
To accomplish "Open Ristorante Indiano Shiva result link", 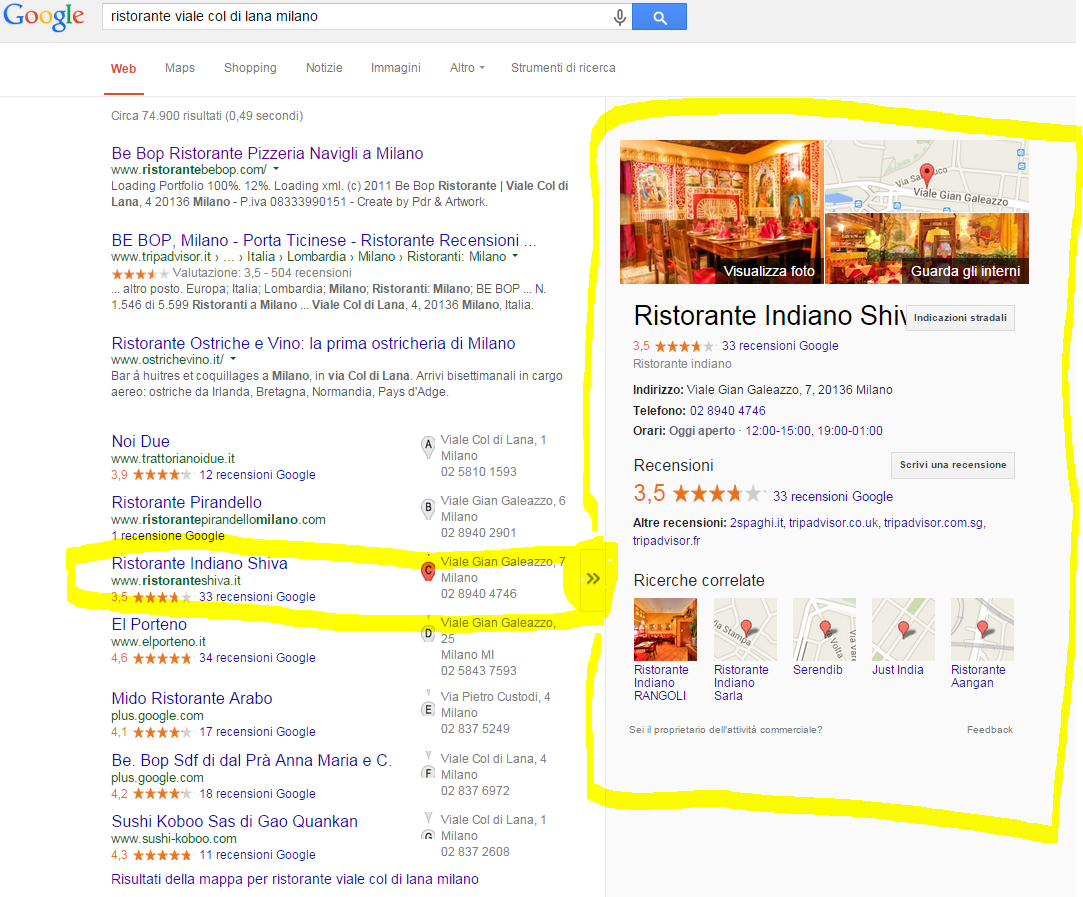I will coord(200,563).
